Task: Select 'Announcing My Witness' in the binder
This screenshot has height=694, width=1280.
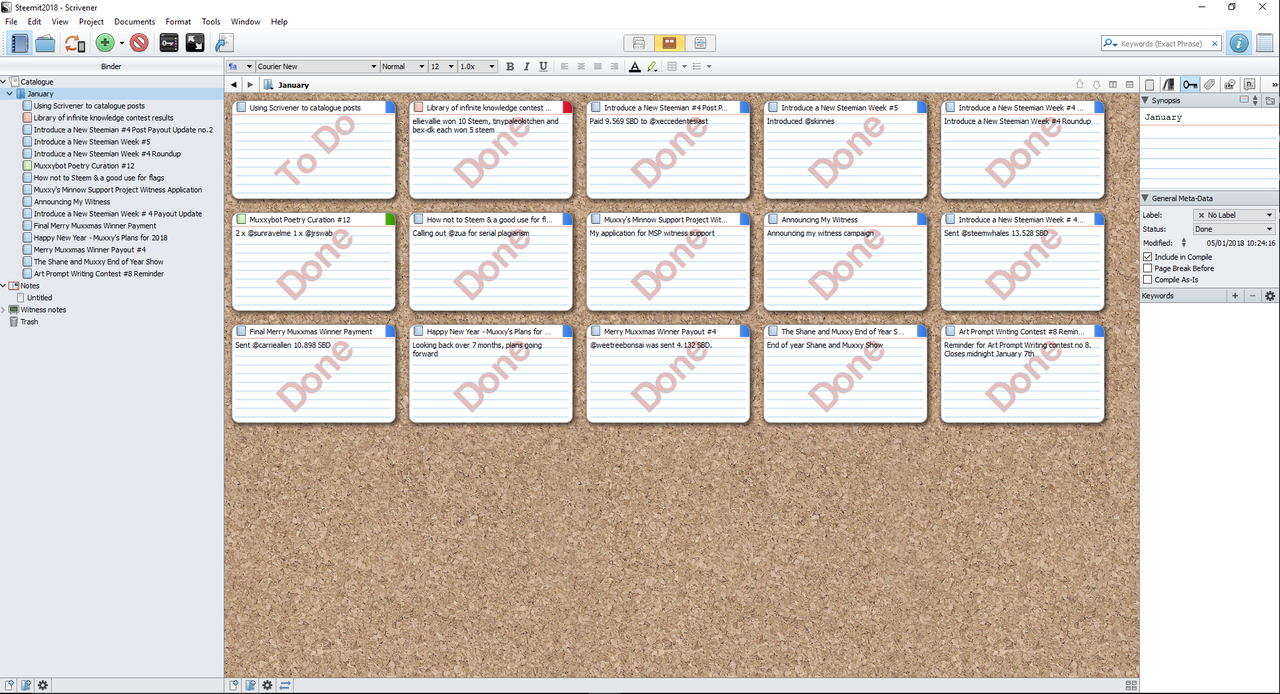Action: 72,202
